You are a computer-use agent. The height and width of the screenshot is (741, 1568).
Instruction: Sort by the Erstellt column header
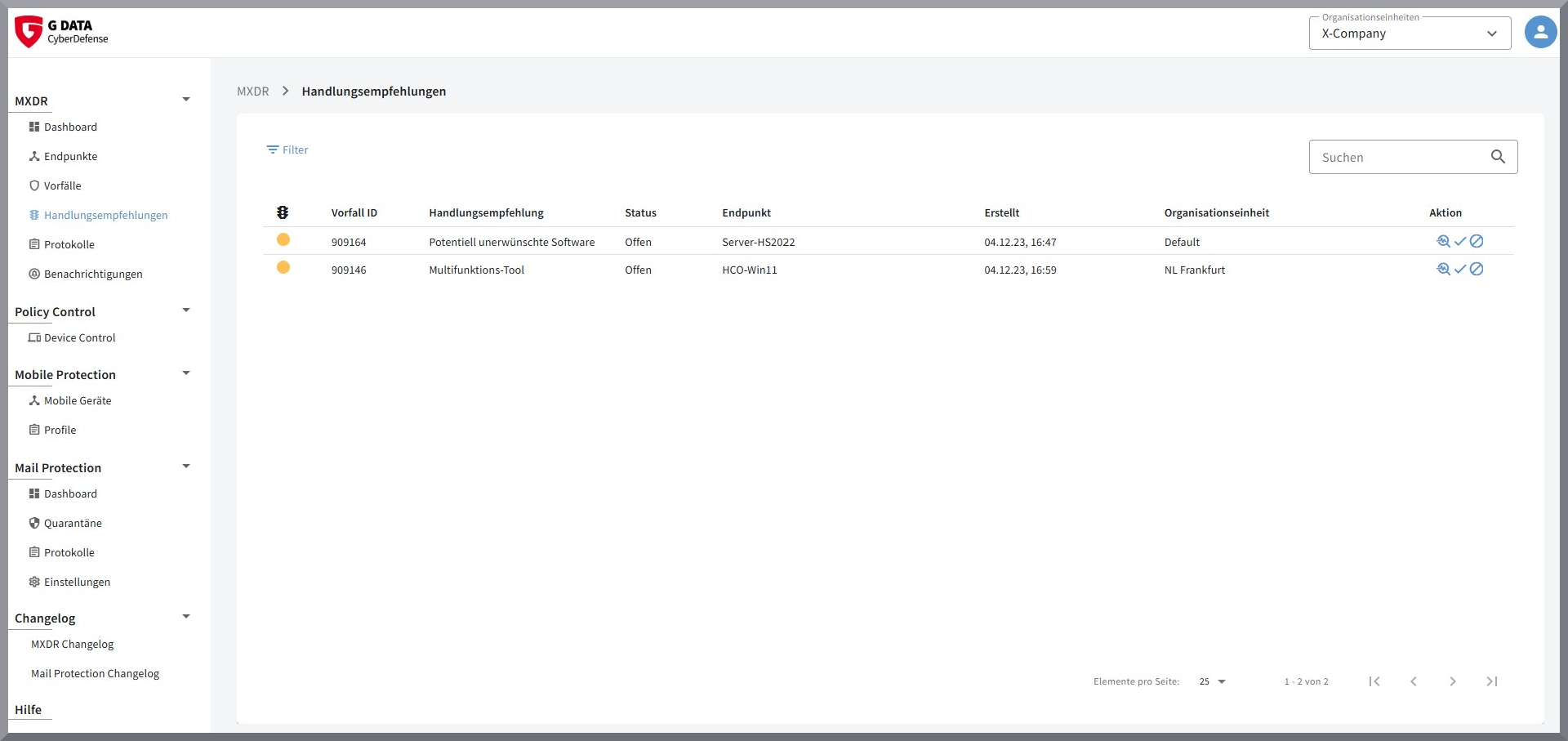1002,212
